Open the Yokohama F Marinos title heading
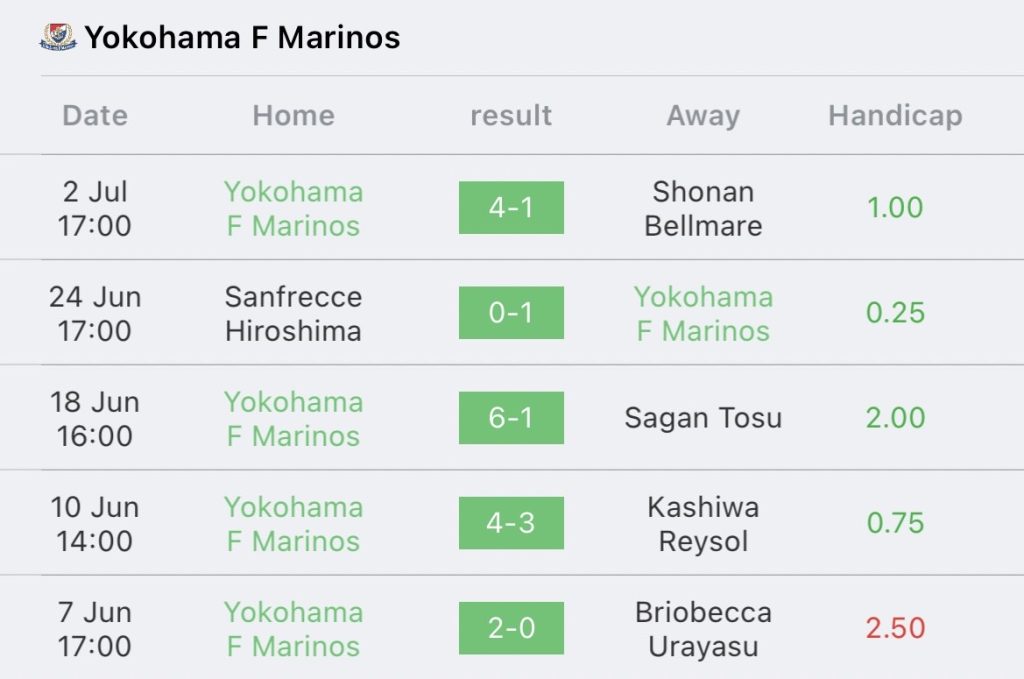This screenshot has width=1024, height=679. (x=242, y=37)
